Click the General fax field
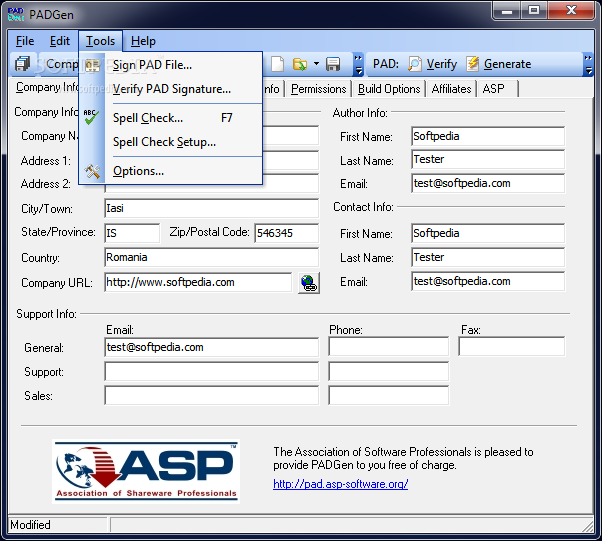Viewport: 602px width, 541px height. 511,347
